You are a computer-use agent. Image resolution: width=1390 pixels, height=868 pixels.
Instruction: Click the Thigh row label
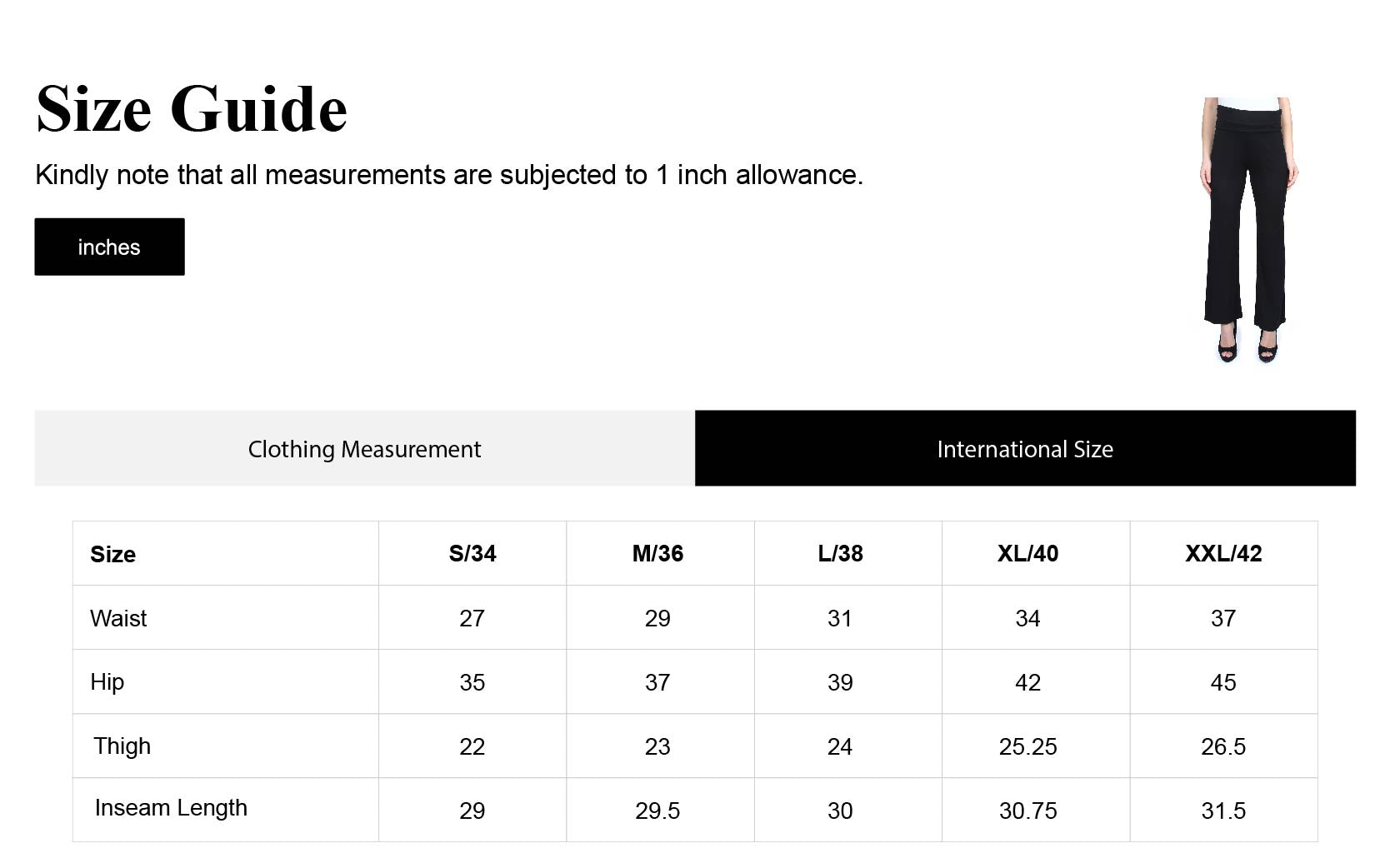point(122,746)
